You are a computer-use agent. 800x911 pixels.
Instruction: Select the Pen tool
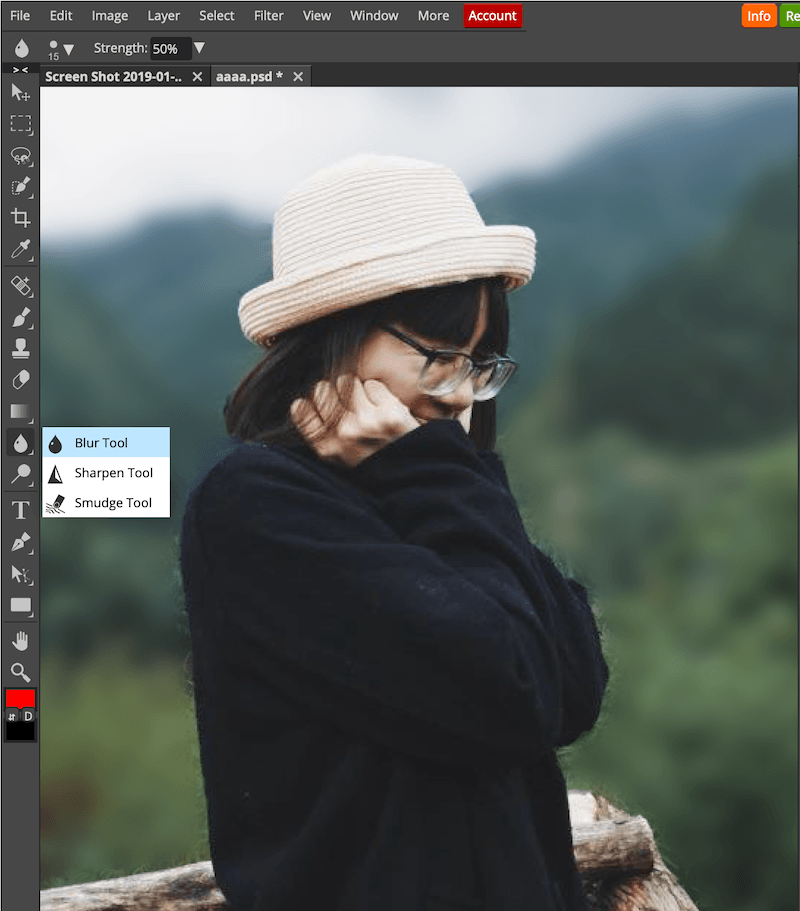tap(20, 542)
